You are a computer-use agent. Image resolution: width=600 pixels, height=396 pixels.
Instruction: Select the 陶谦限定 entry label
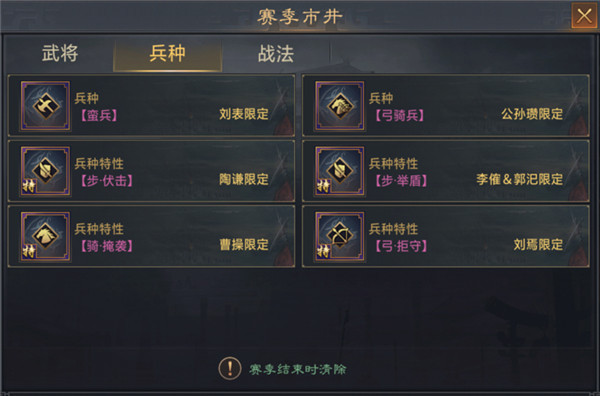pos(244,179)
